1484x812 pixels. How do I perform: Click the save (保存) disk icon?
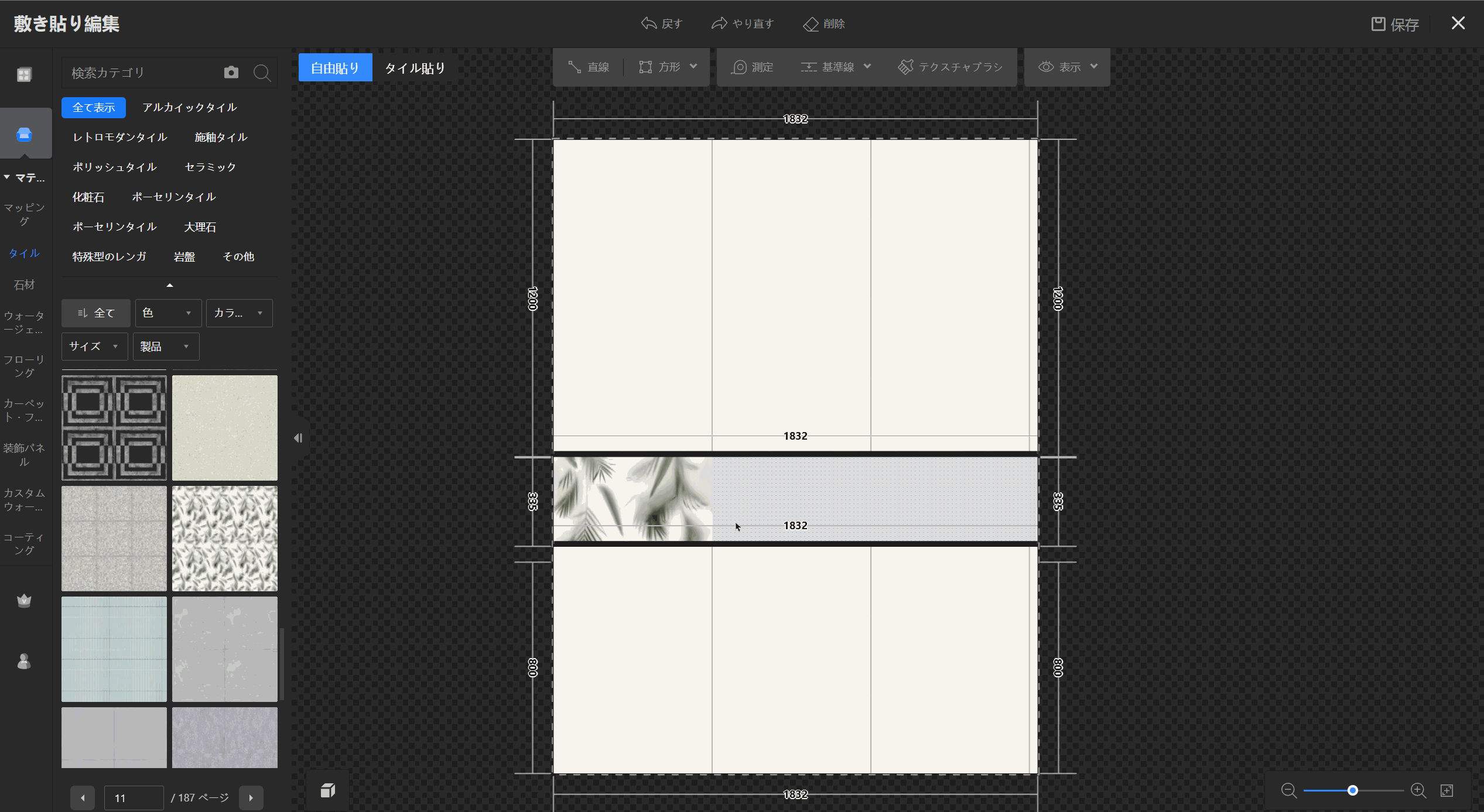click(1378, 24)
